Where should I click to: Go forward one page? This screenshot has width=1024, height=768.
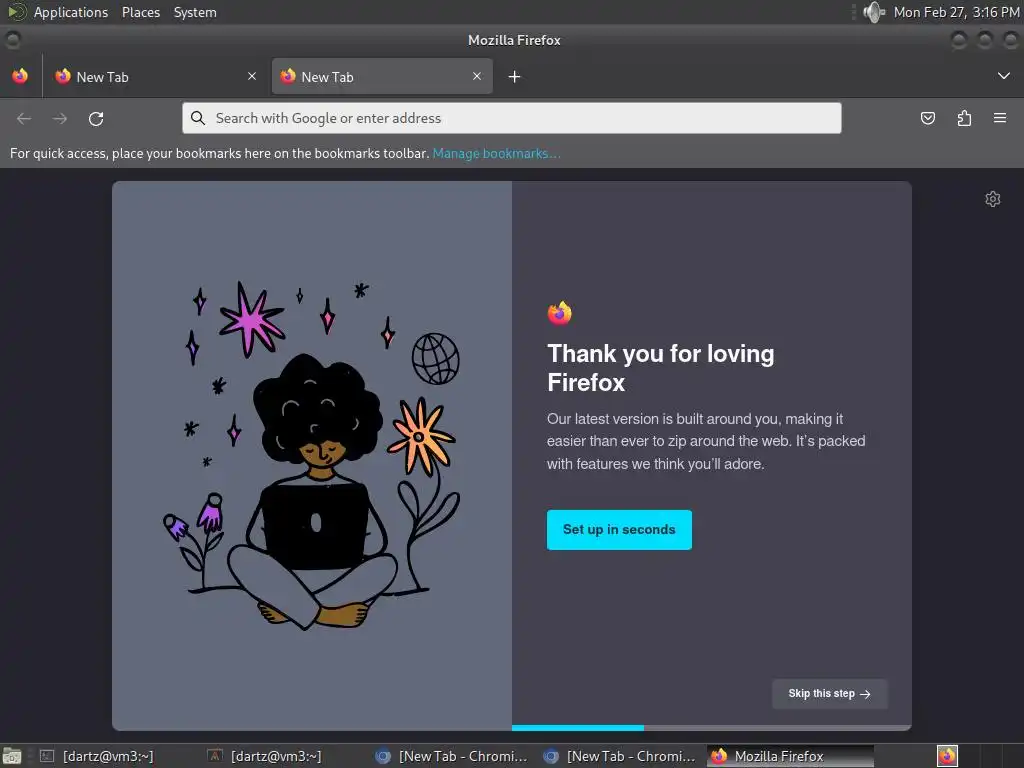60,118
